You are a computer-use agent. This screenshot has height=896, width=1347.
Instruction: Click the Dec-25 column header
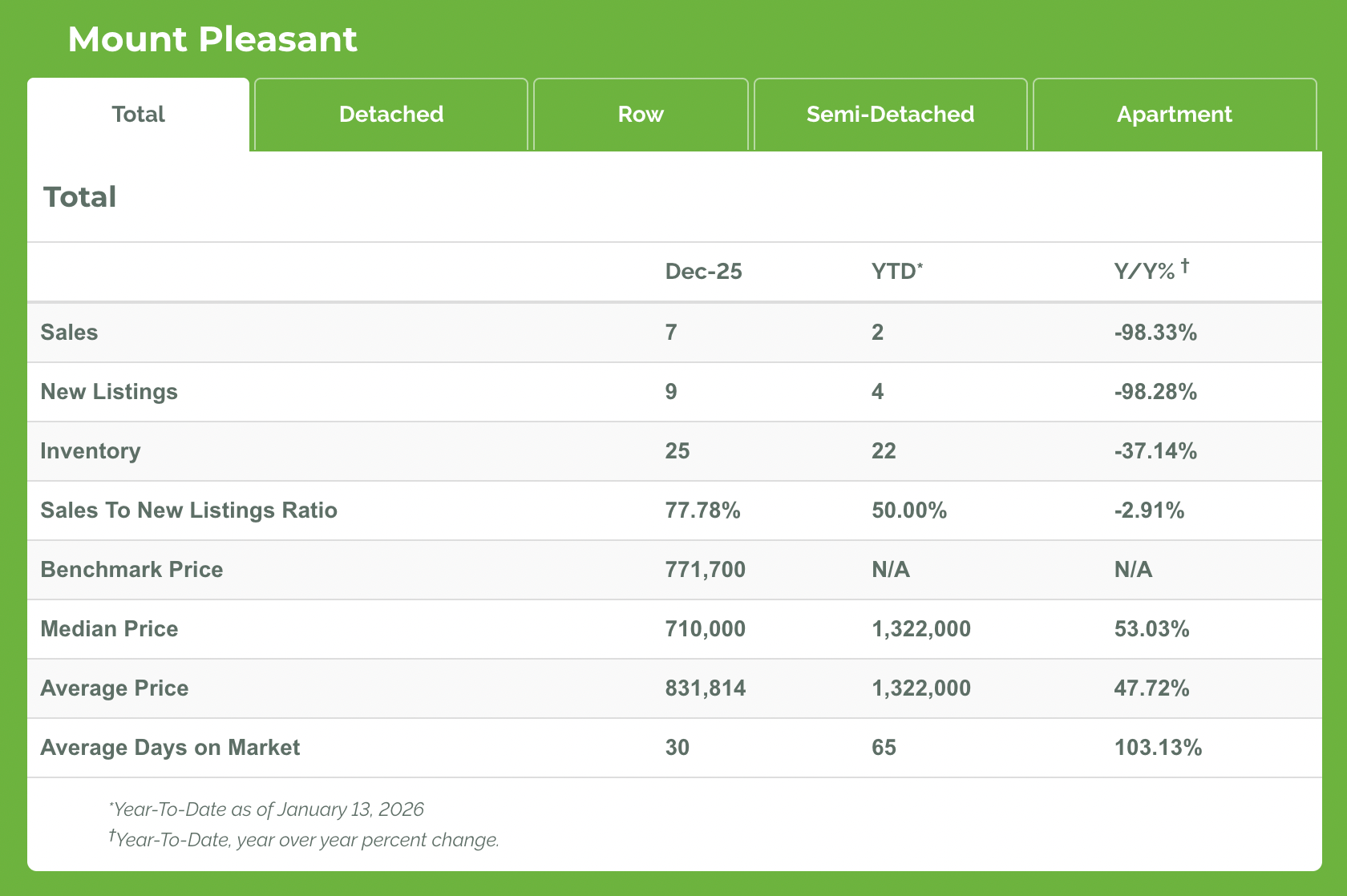click(x=703, y=272)
